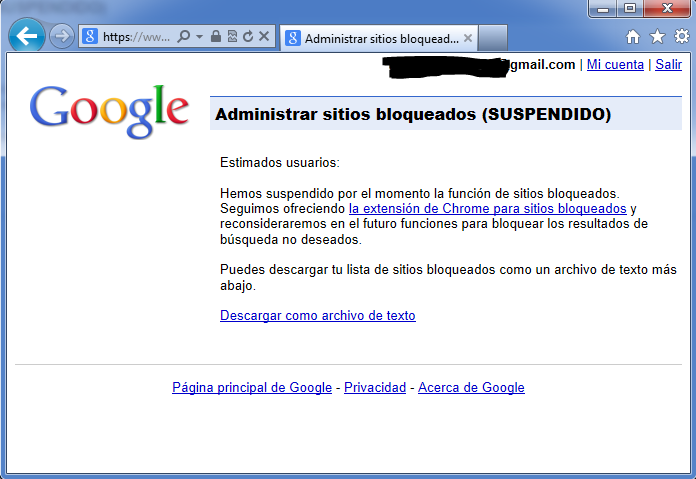Click the Stop loading X in address bar

[264, 37]
